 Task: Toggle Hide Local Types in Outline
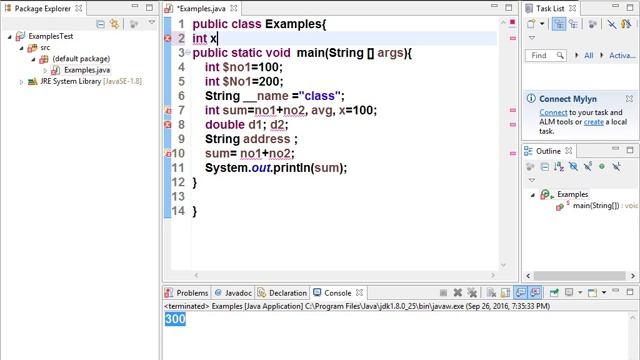click(616, 166)
